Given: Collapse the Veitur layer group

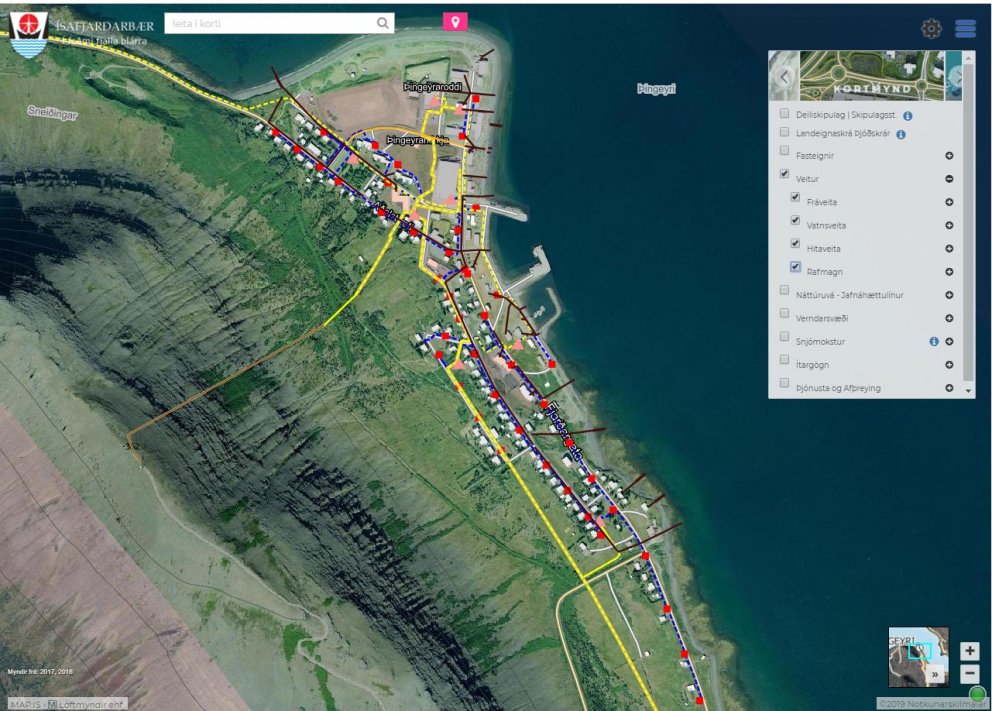Looking at the screenshot, I should [x=949, y=179].
